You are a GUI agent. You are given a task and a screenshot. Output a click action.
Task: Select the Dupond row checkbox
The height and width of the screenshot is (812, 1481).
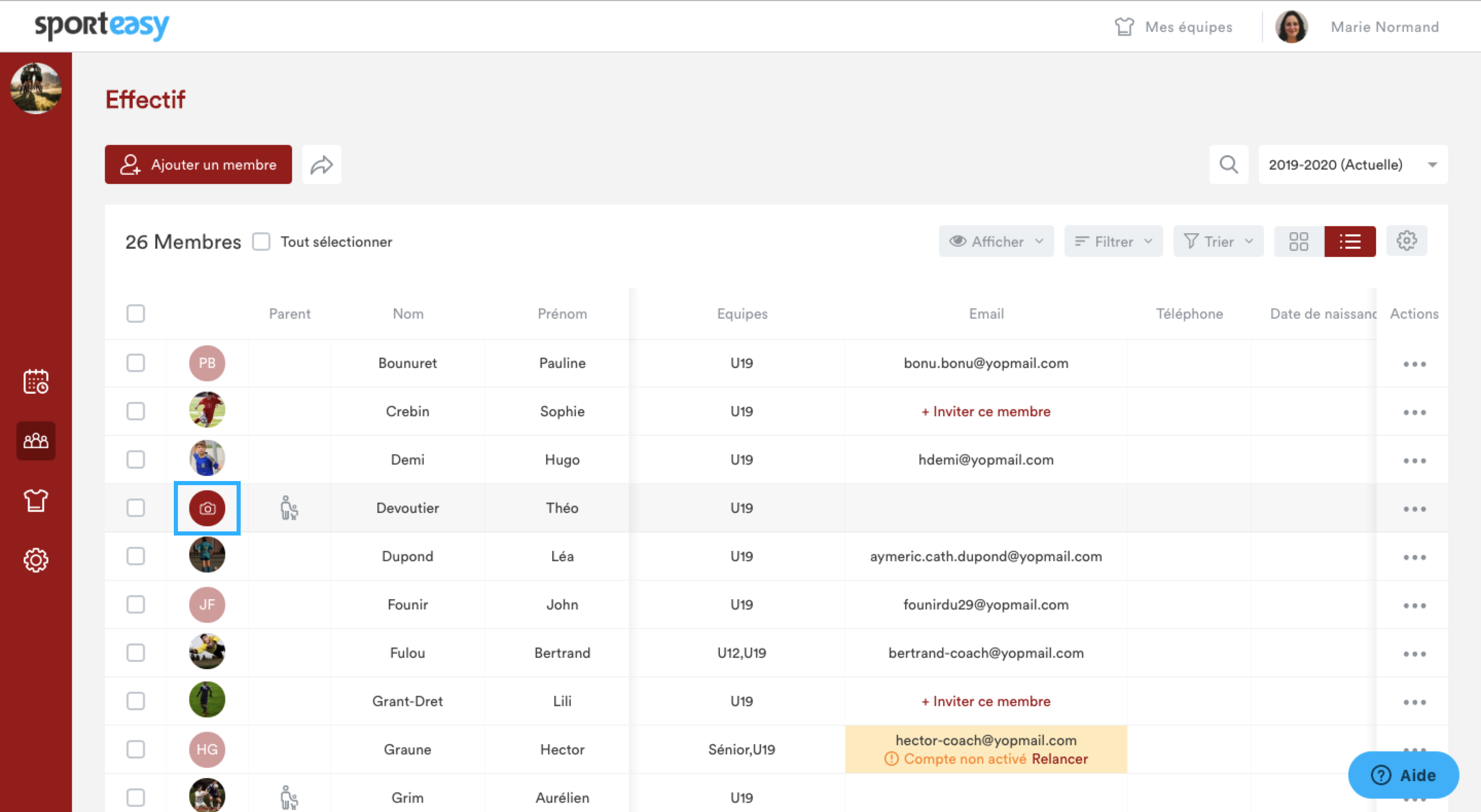[136, 556]
